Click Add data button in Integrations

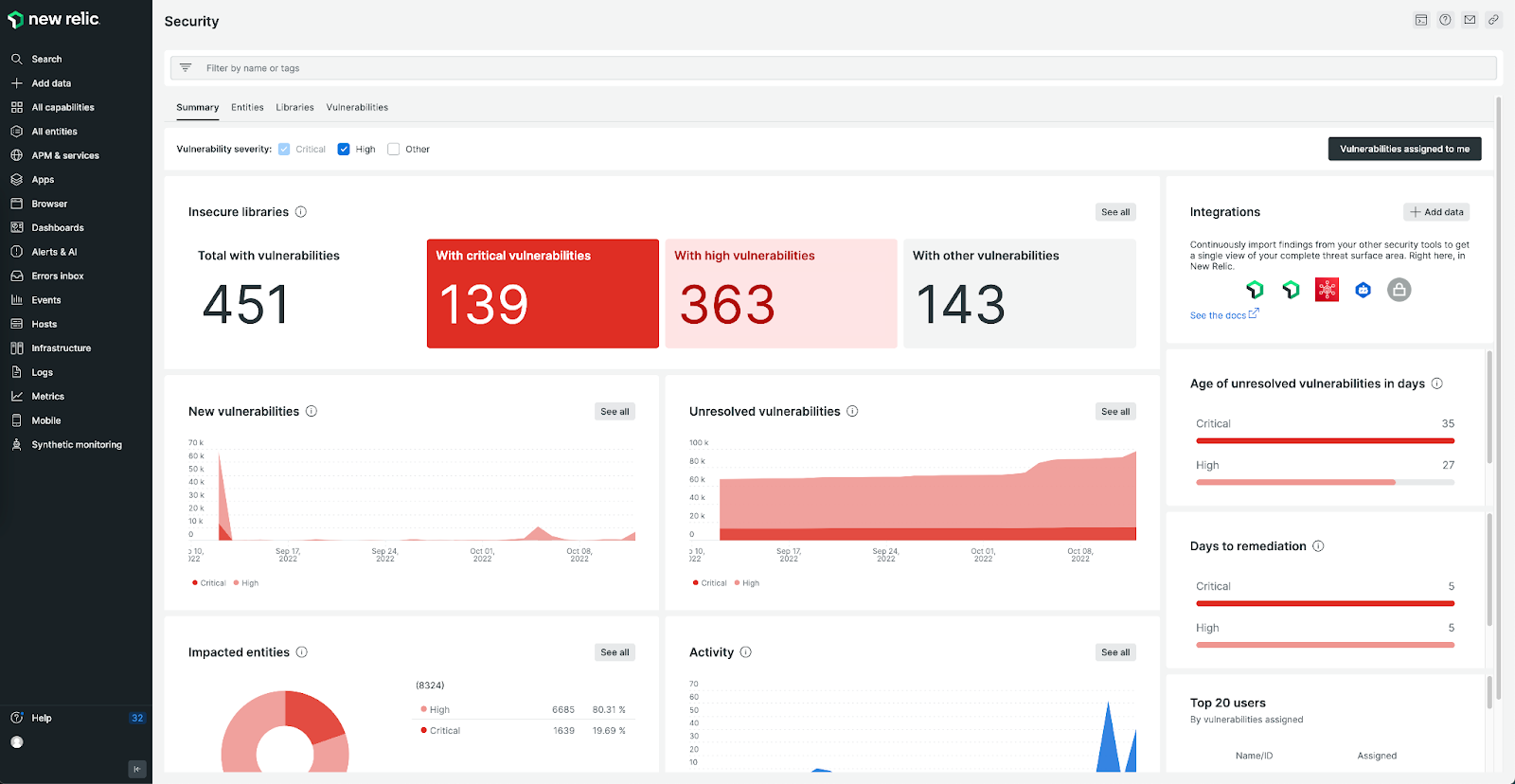pyautogui.click(x=1436, y=212)
